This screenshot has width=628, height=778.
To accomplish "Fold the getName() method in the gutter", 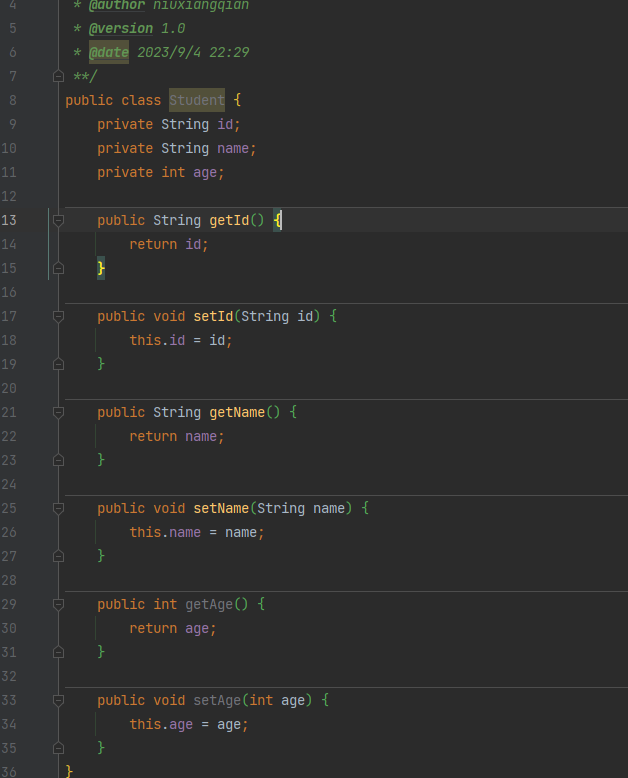I will pos(58,412).
